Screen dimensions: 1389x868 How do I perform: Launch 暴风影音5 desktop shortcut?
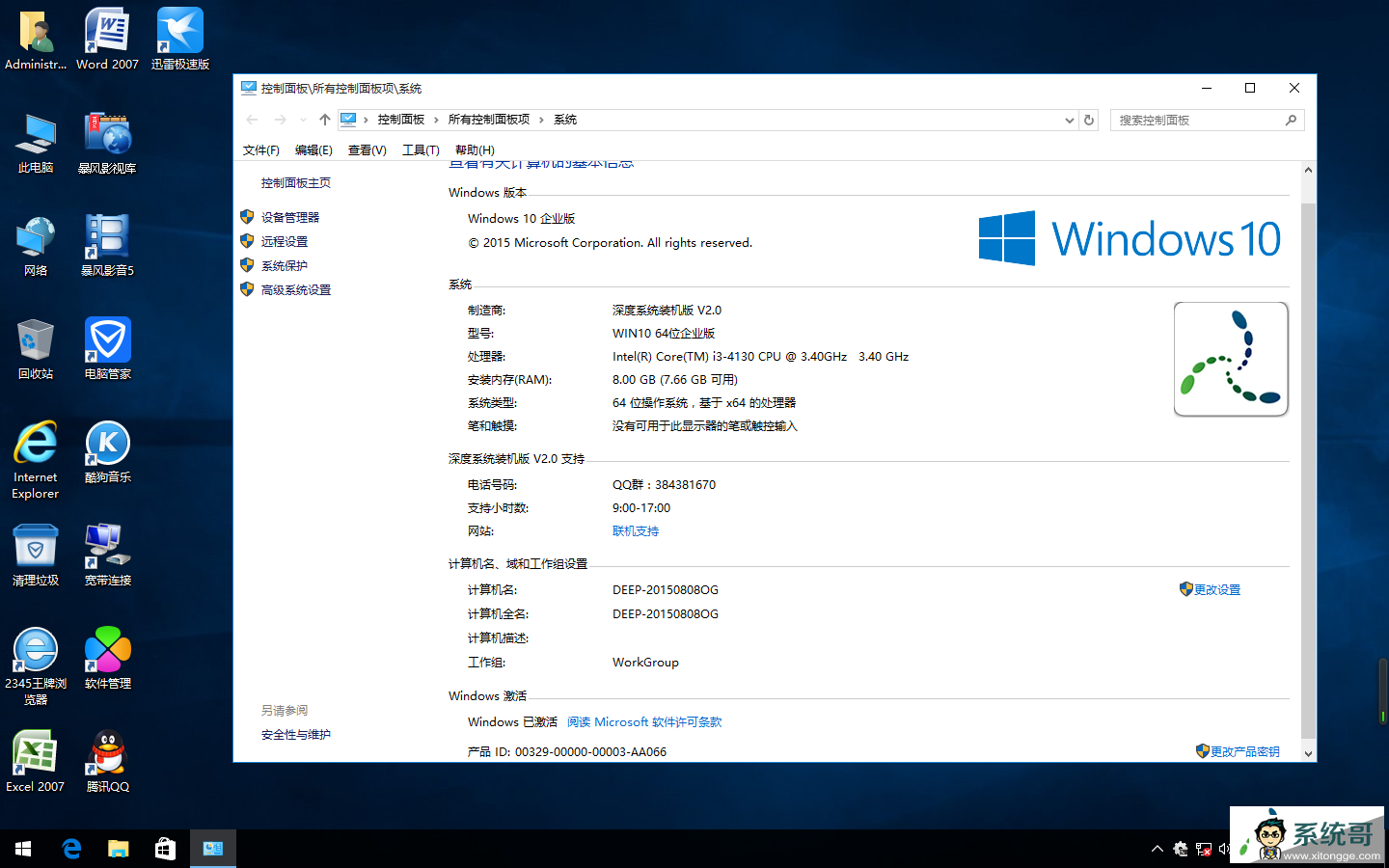(x=107, y=246)
